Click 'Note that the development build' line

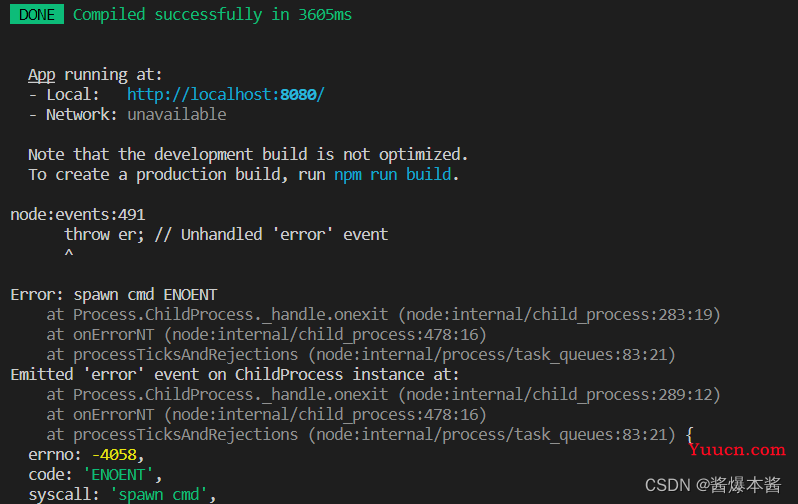coord(248,154)
